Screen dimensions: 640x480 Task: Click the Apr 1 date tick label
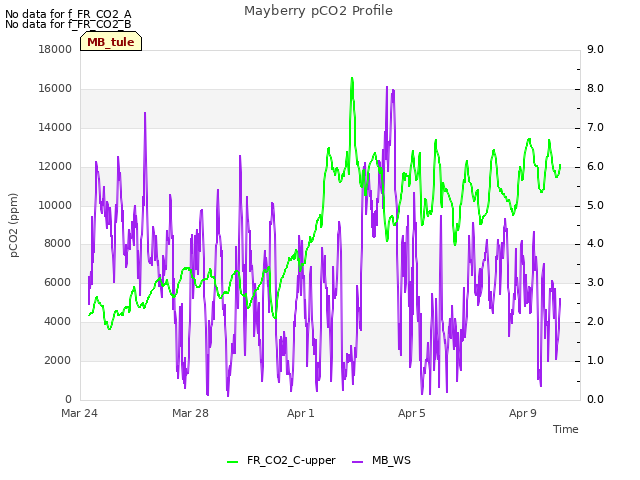[x=301, y=413]
